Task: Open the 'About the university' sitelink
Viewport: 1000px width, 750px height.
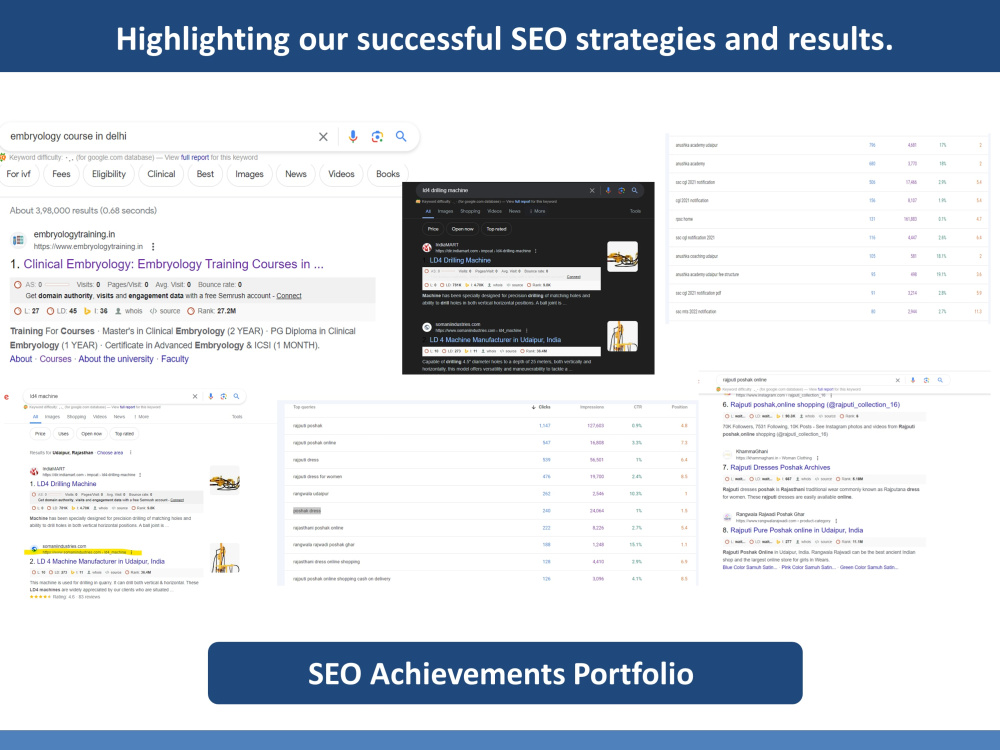Action: [116, 359]
